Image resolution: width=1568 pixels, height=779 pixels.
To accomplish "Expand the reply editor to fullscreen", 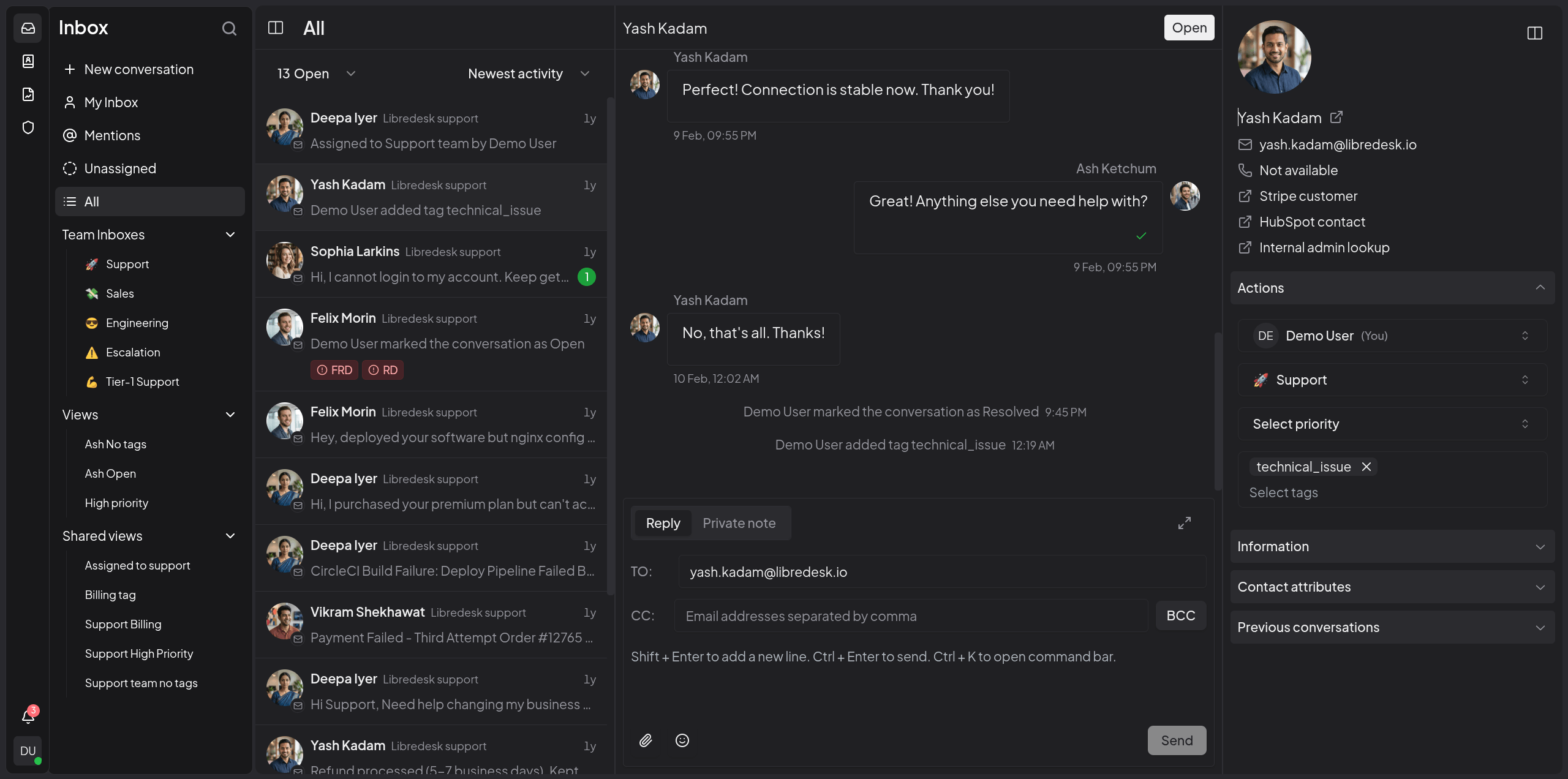I will (x=1183, y=523).
